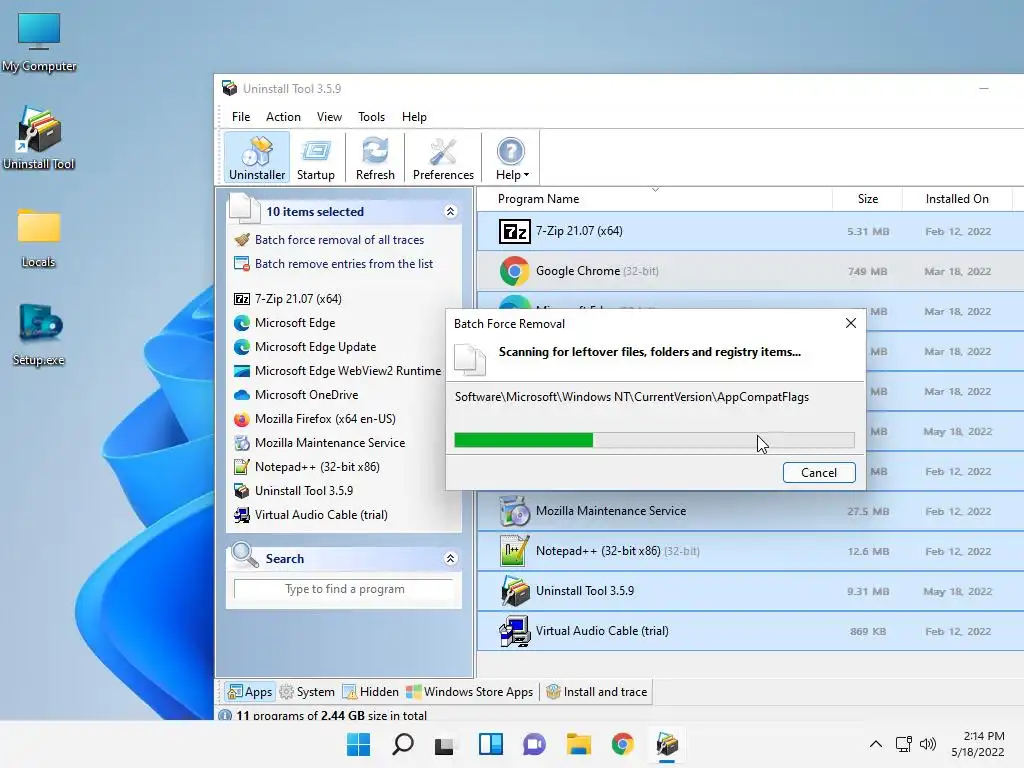The image size is (1024, 768).
Task: Sort by Size column header
Action: (x=867, y=199)
